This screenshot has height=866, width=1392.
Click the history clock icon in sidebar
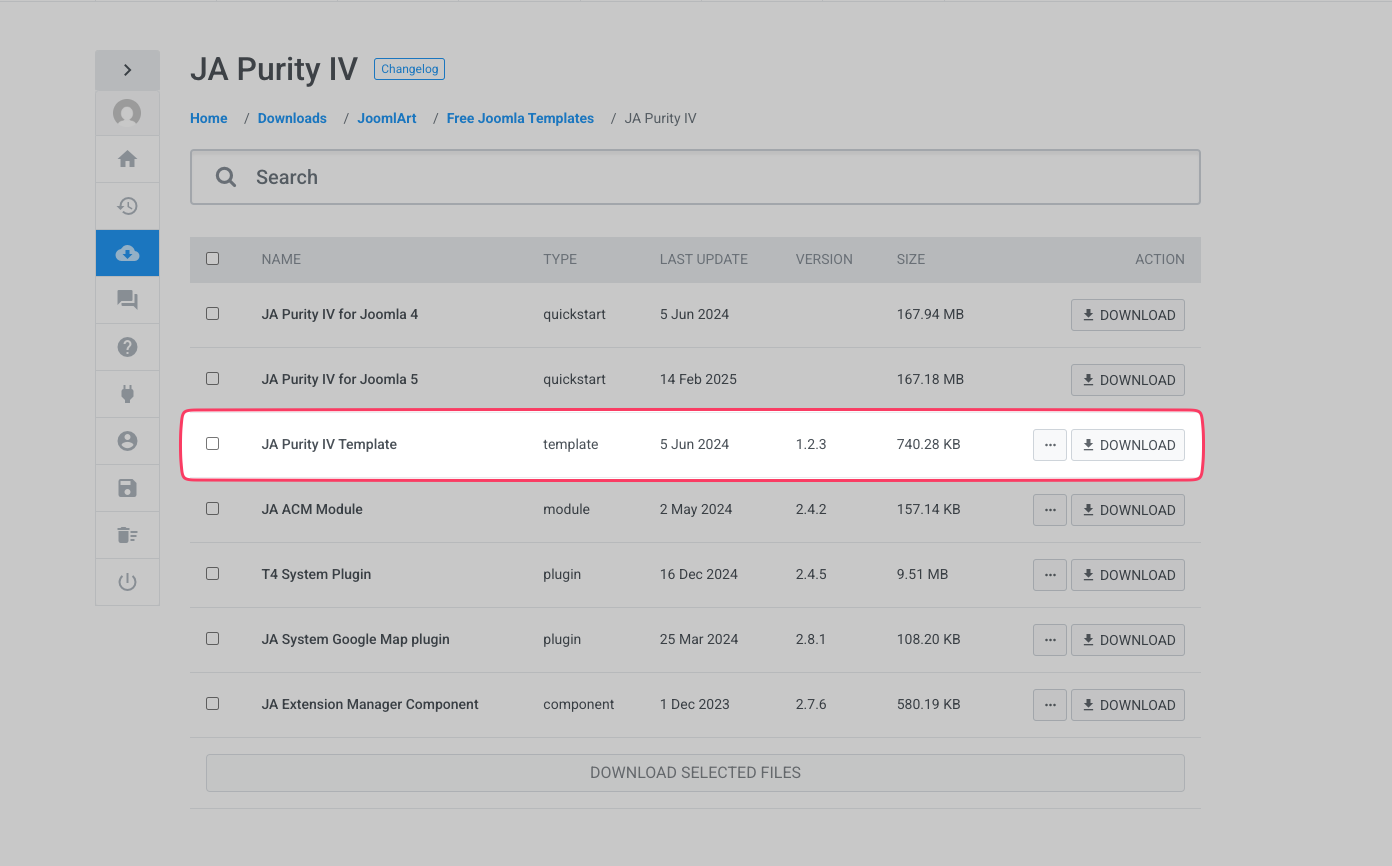pyautogui.click(x=127, y=206)
